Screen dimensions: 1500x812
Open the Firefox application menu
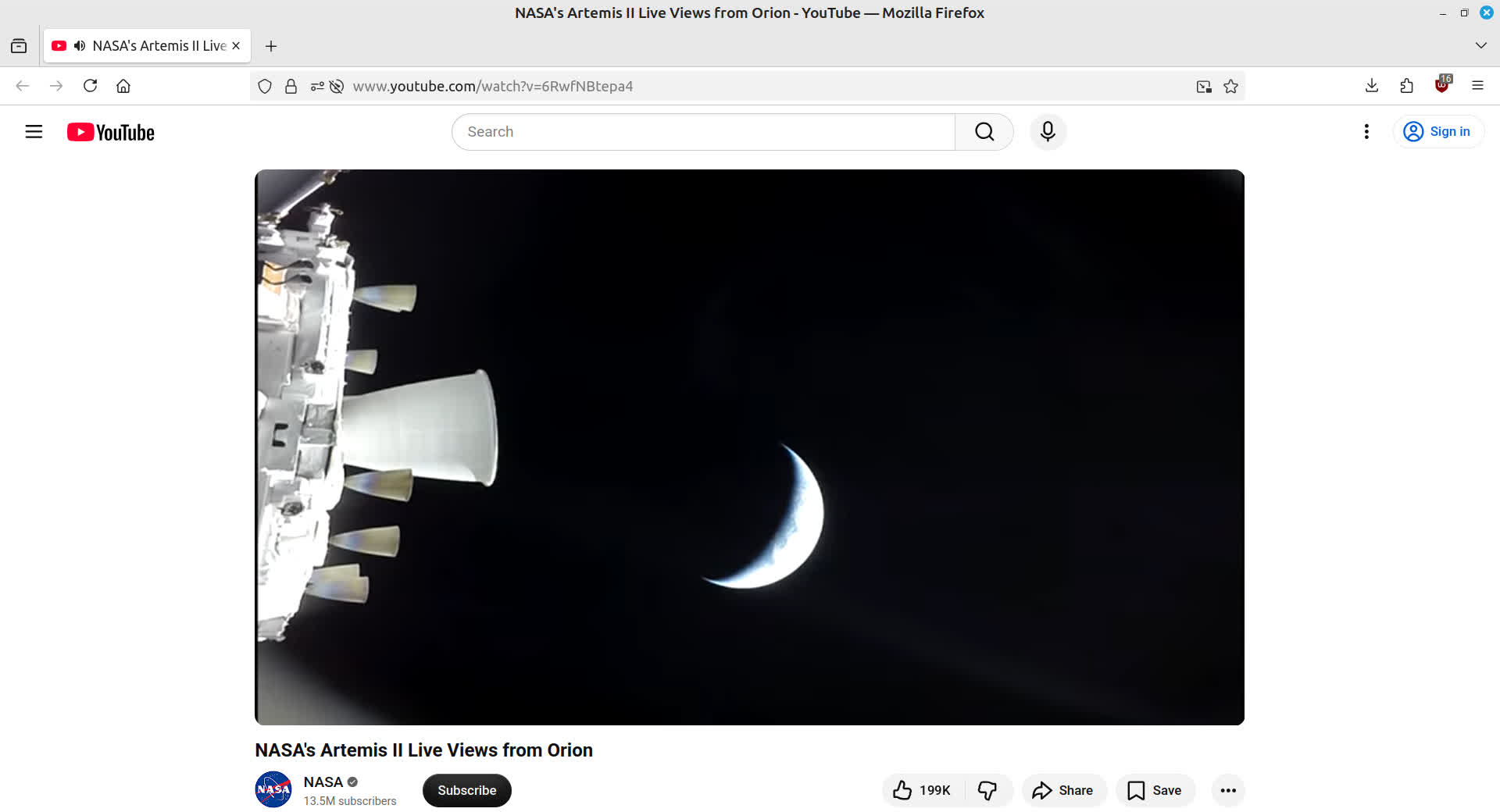[x=1477, y=86]
